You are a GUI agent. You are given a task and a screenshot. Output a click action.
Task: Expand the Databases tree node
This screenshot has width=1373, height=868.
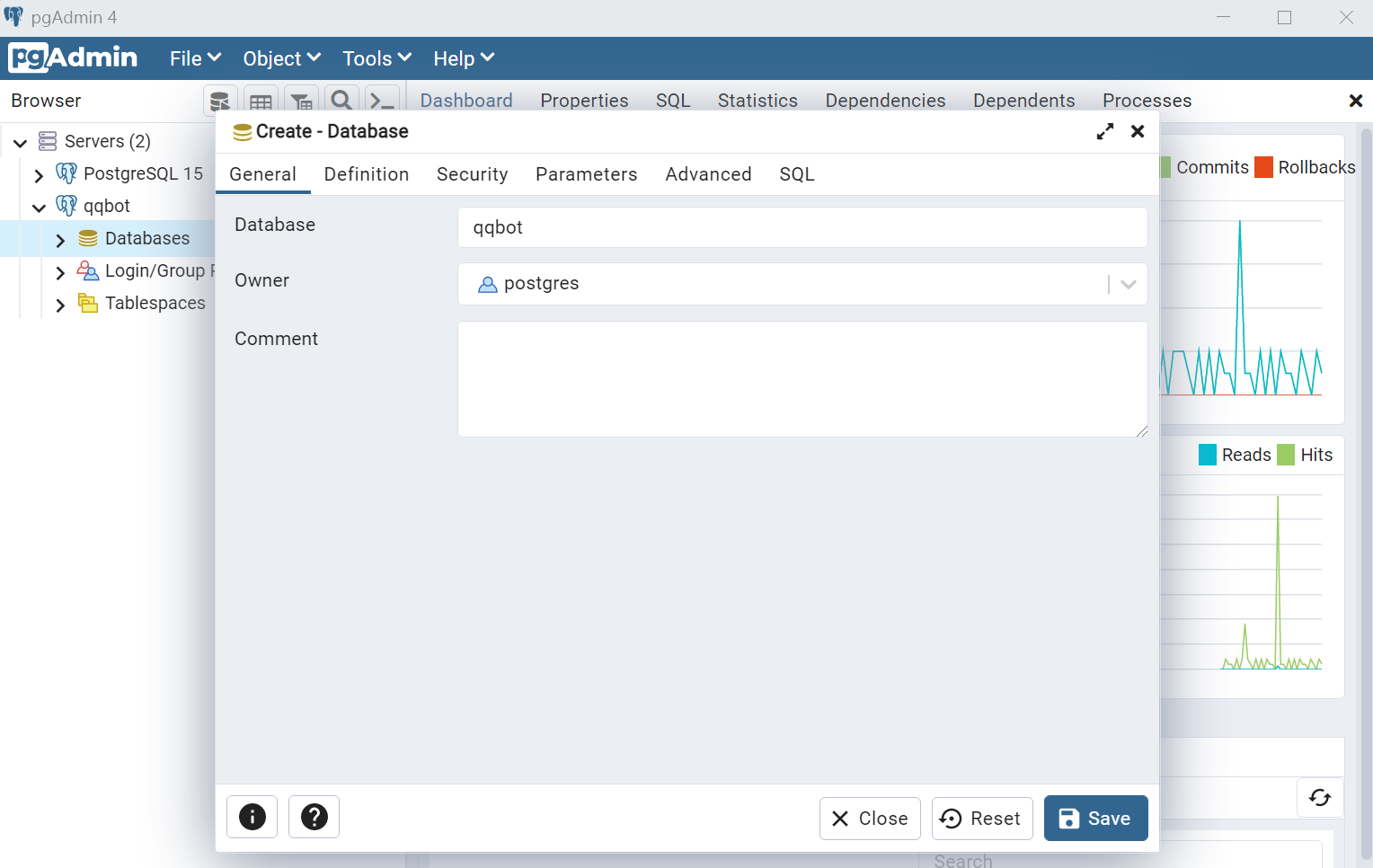coord(60,240)
